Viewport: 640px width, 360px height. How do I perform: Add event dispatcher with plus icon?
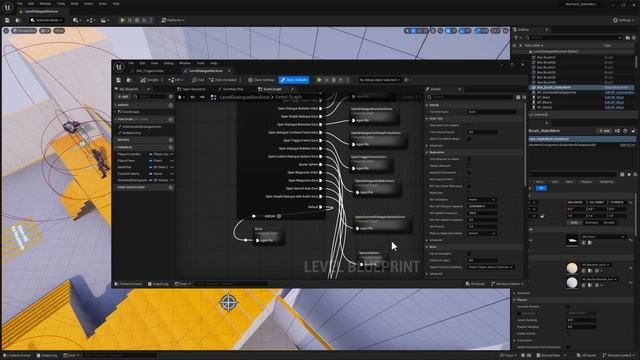(x=171, y=187)
